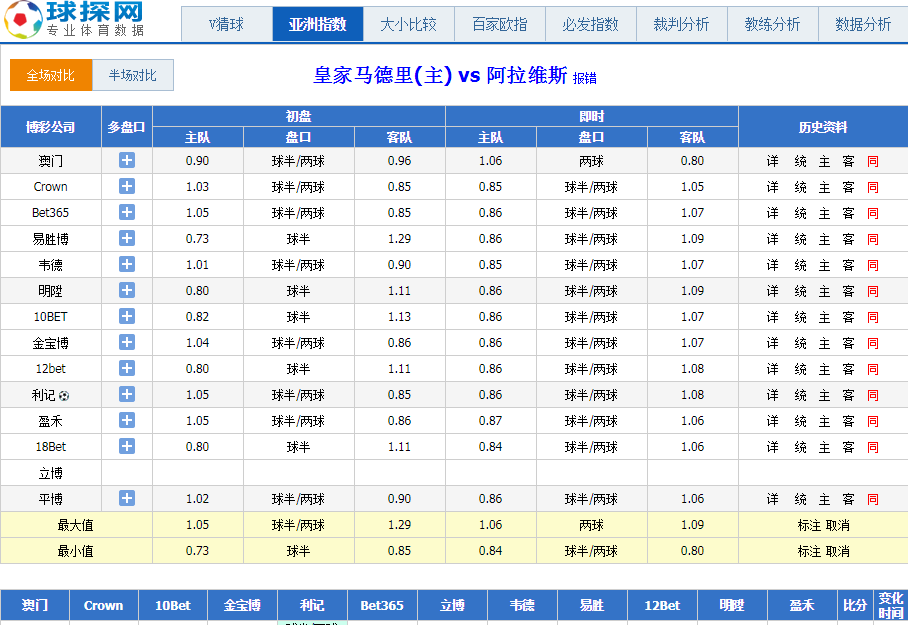Click 主 home link for 12bet row
Image resolution: width=908 pixels, height=625 pixels.
[x=825, y=369]
